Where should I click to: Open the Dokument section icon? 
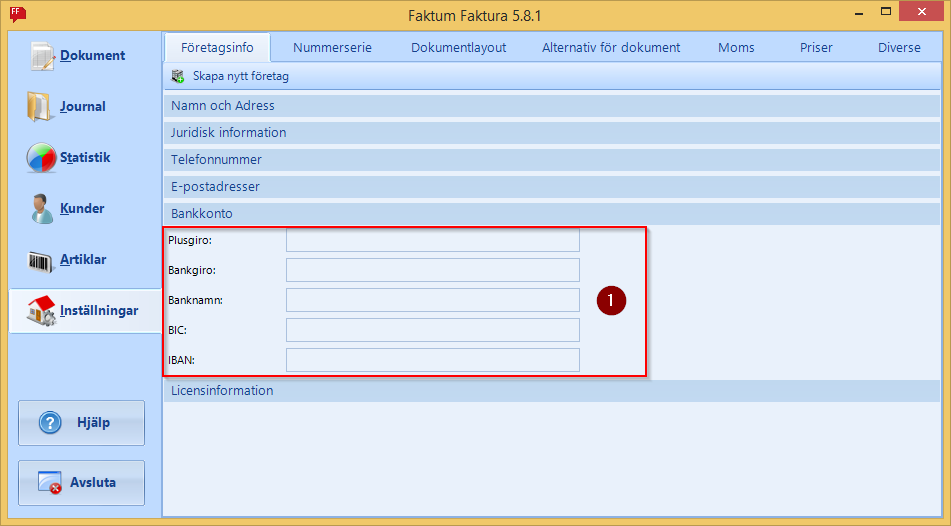coord(42,56)
